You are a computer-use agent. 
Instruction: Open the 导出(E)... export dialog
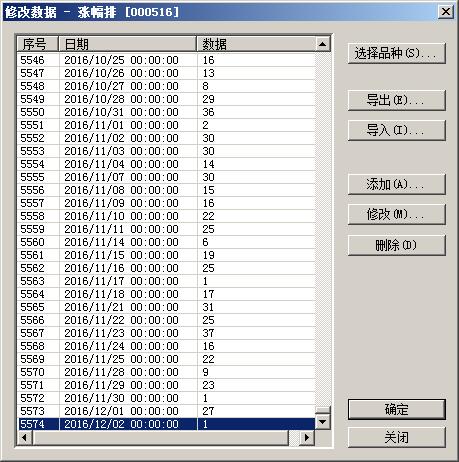click(x=396, y=100)
